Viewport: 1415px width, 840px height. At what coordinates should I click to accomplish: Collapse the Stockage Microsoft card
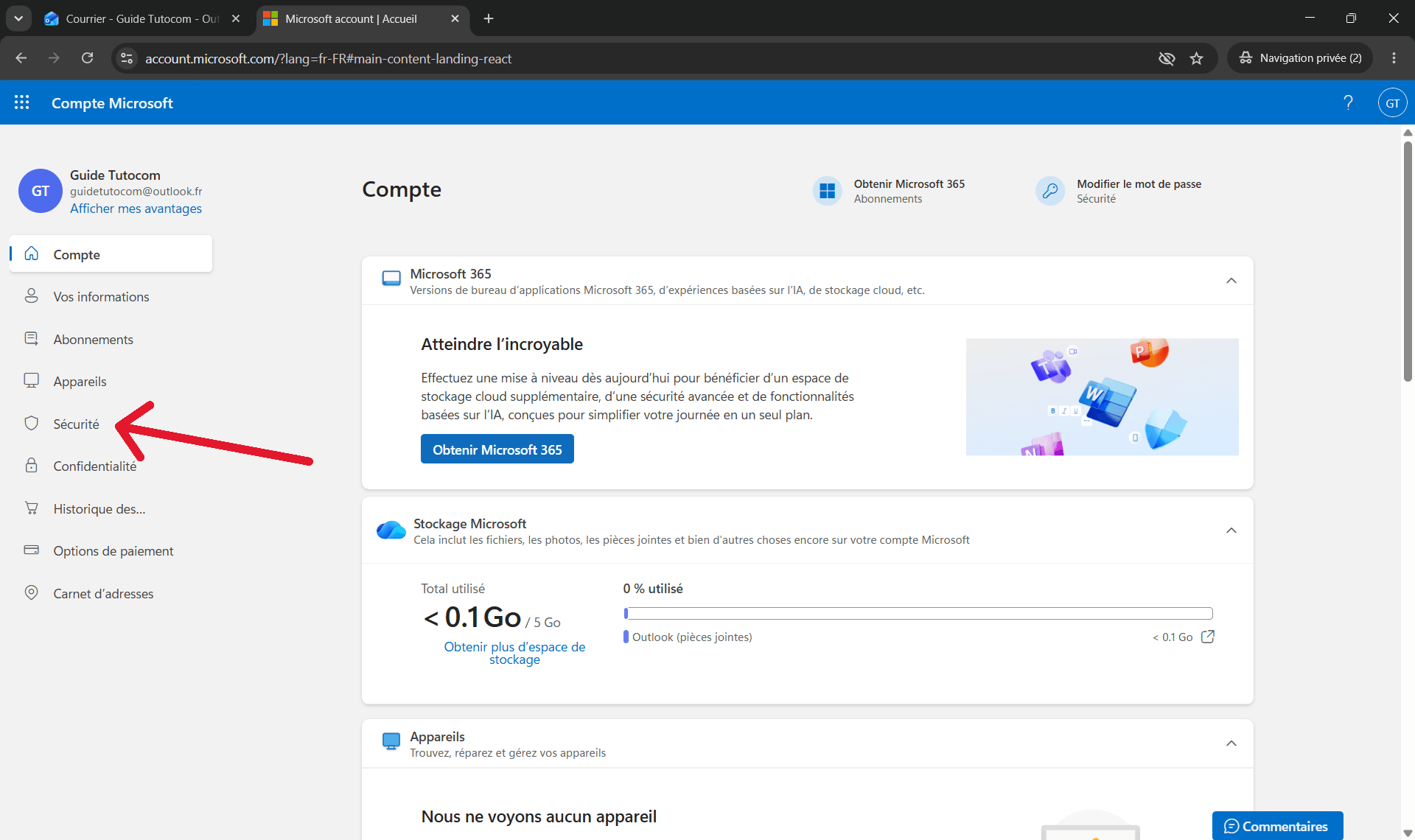(1231, 531)
